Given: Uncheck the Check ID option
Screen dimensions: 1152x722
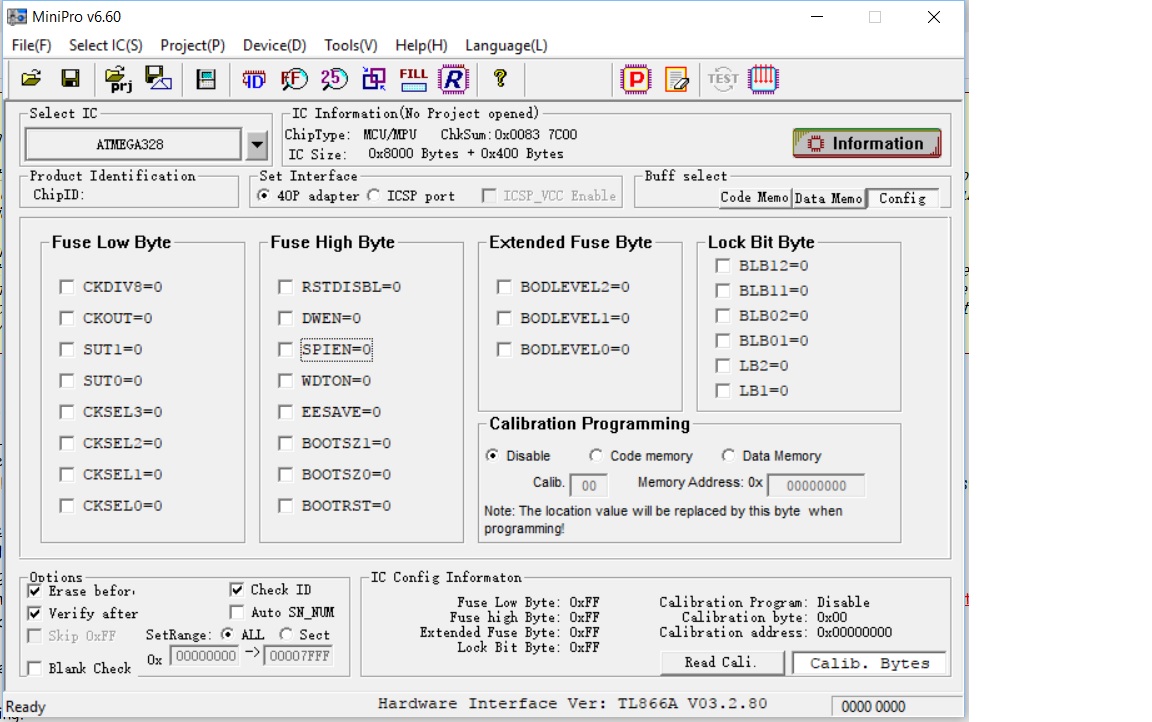Looking at the screenshot, I should pos(237,590).
